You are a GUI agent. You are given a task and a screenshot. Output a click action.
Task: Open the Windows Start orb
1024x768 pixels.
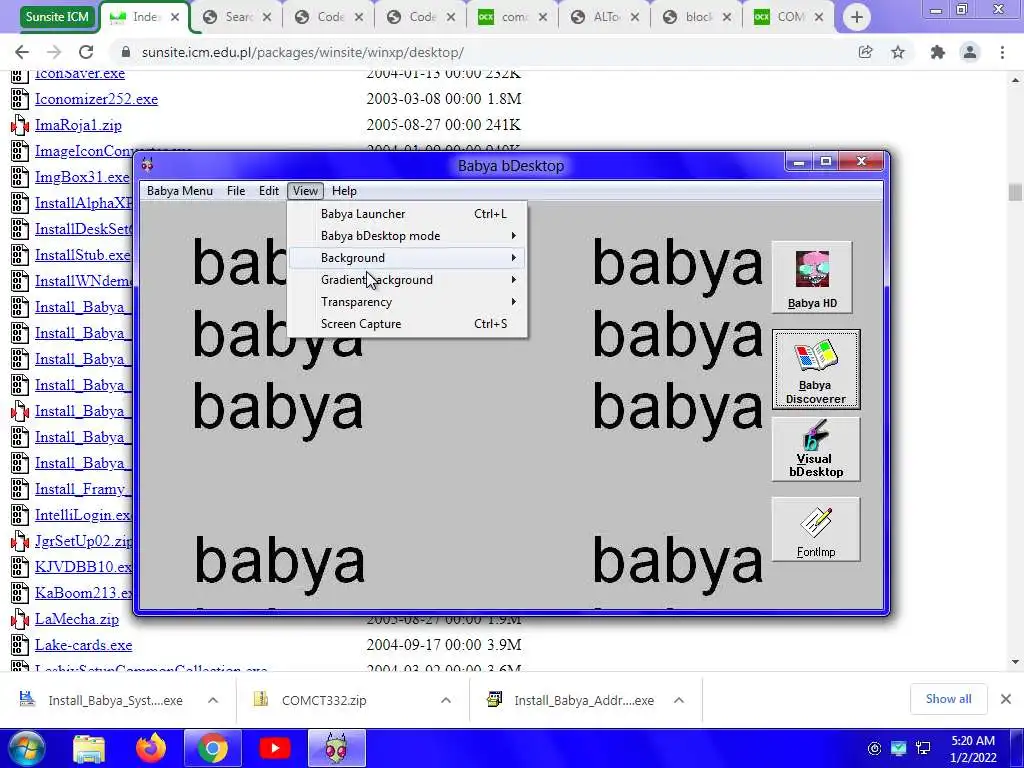pyautogui.click(x=25, y=748)
